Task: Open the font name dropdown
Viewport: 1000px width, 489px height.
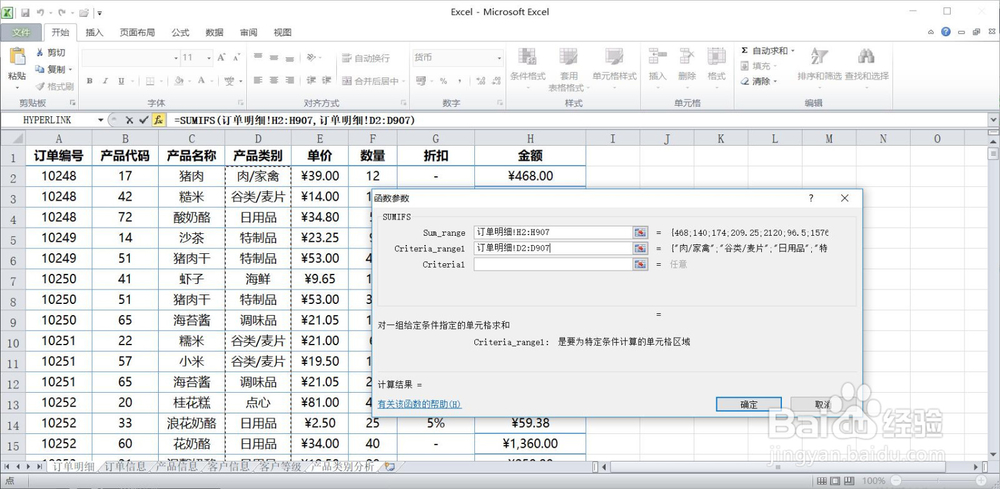Action: pos(176,58)
